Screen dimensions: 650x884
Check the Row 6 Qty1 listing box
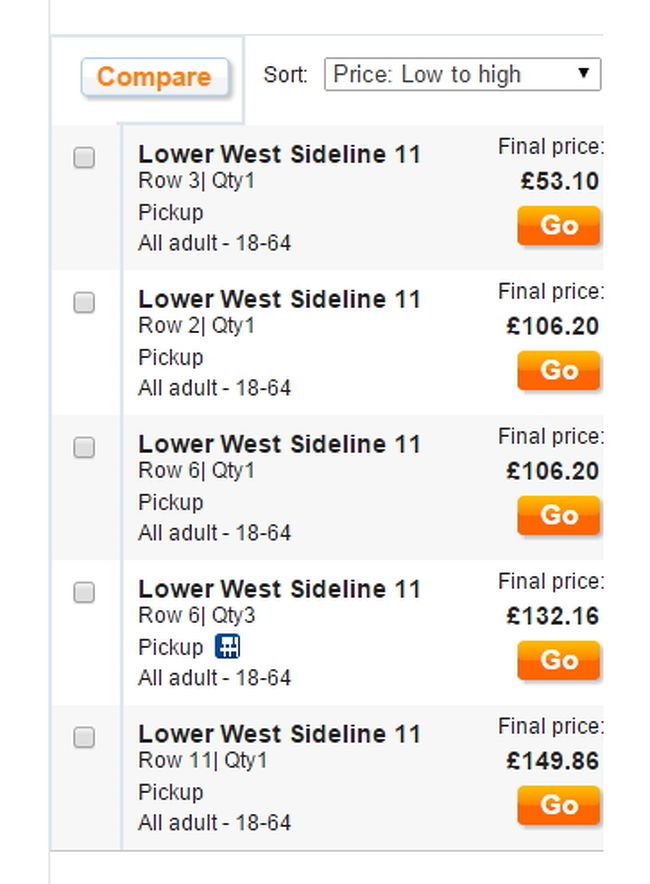pyautogui.click(x=84, y=447)
